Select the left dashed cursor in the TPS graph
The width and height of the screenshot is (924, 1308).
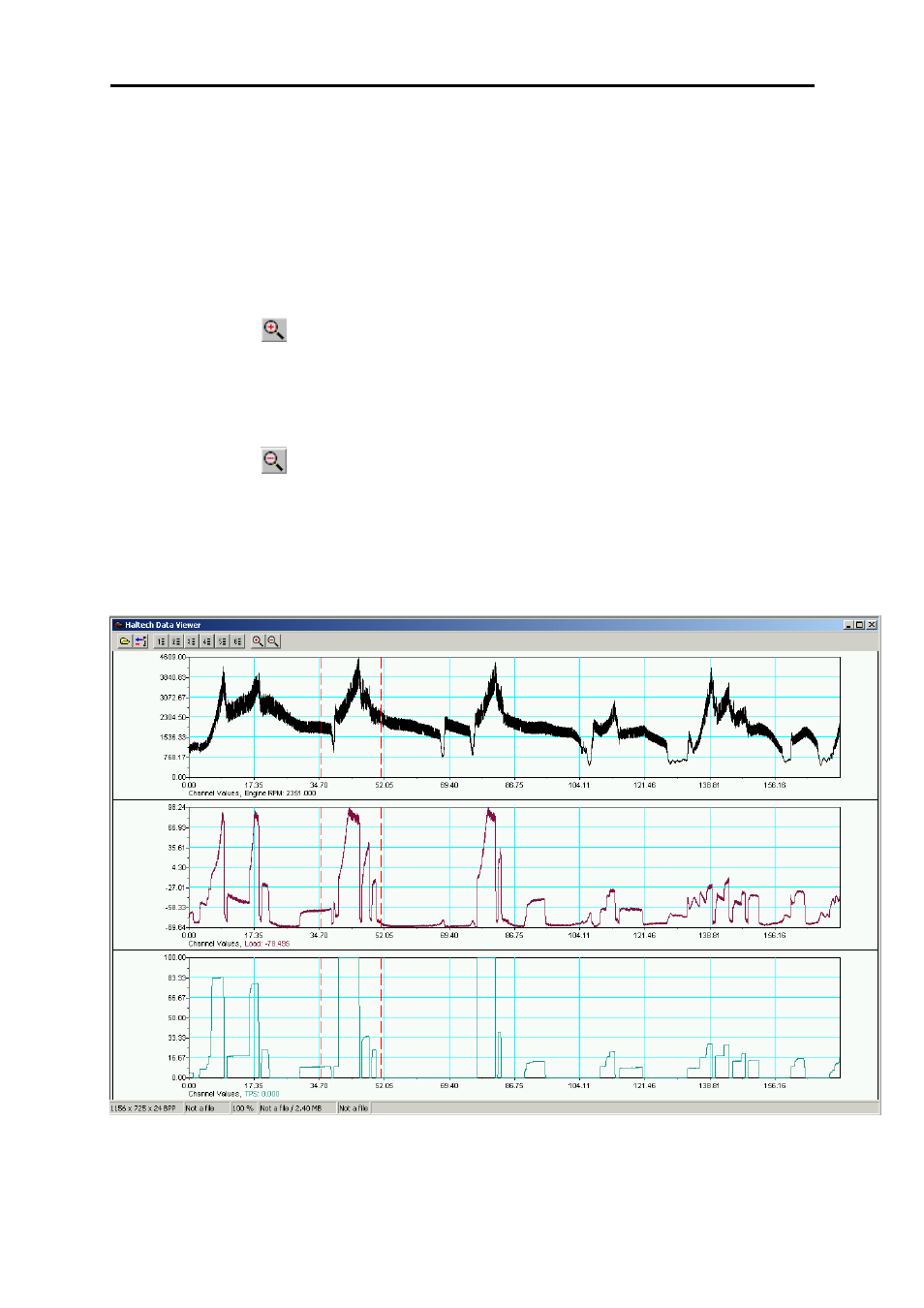point(321,1017)
